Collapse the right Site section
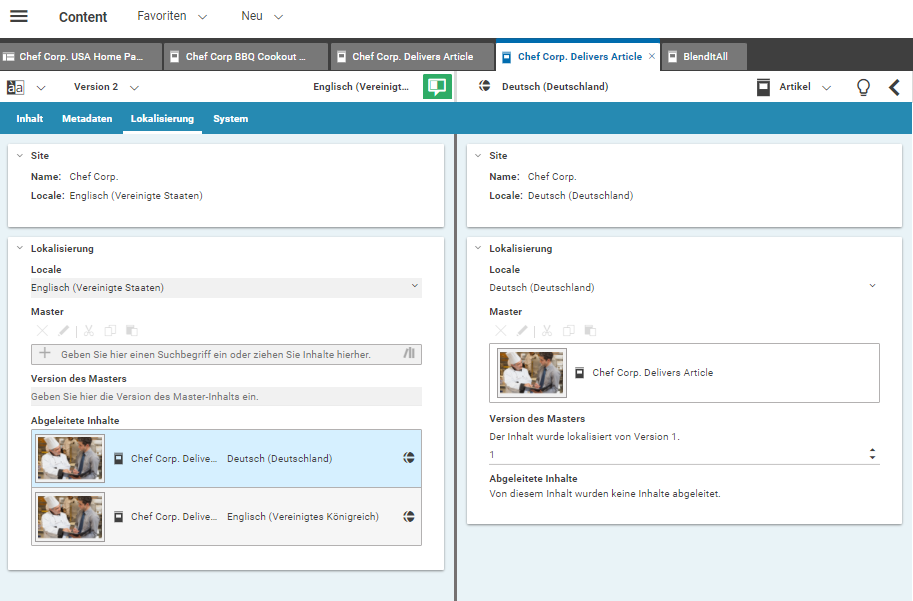913x601 pixels. (x=478, y=156)
